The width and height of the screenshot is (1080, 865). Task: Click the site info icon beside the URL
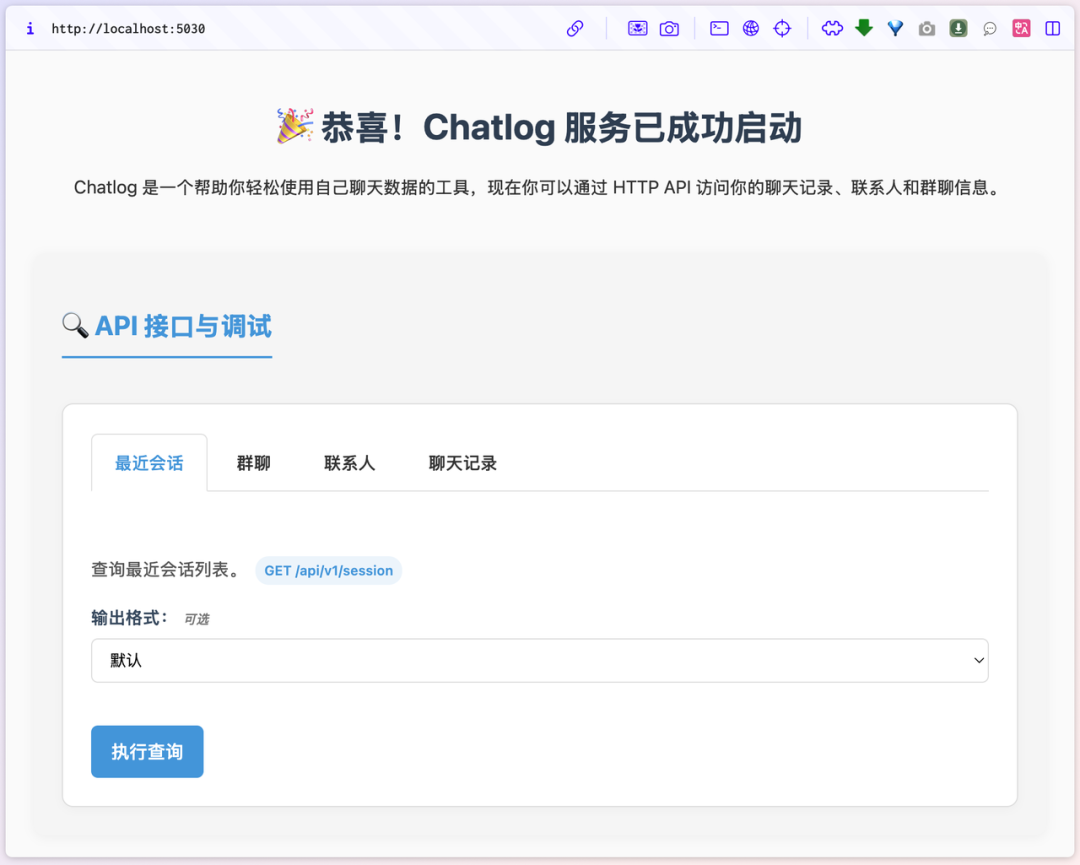pyautogui.click(x=30, y=28)
